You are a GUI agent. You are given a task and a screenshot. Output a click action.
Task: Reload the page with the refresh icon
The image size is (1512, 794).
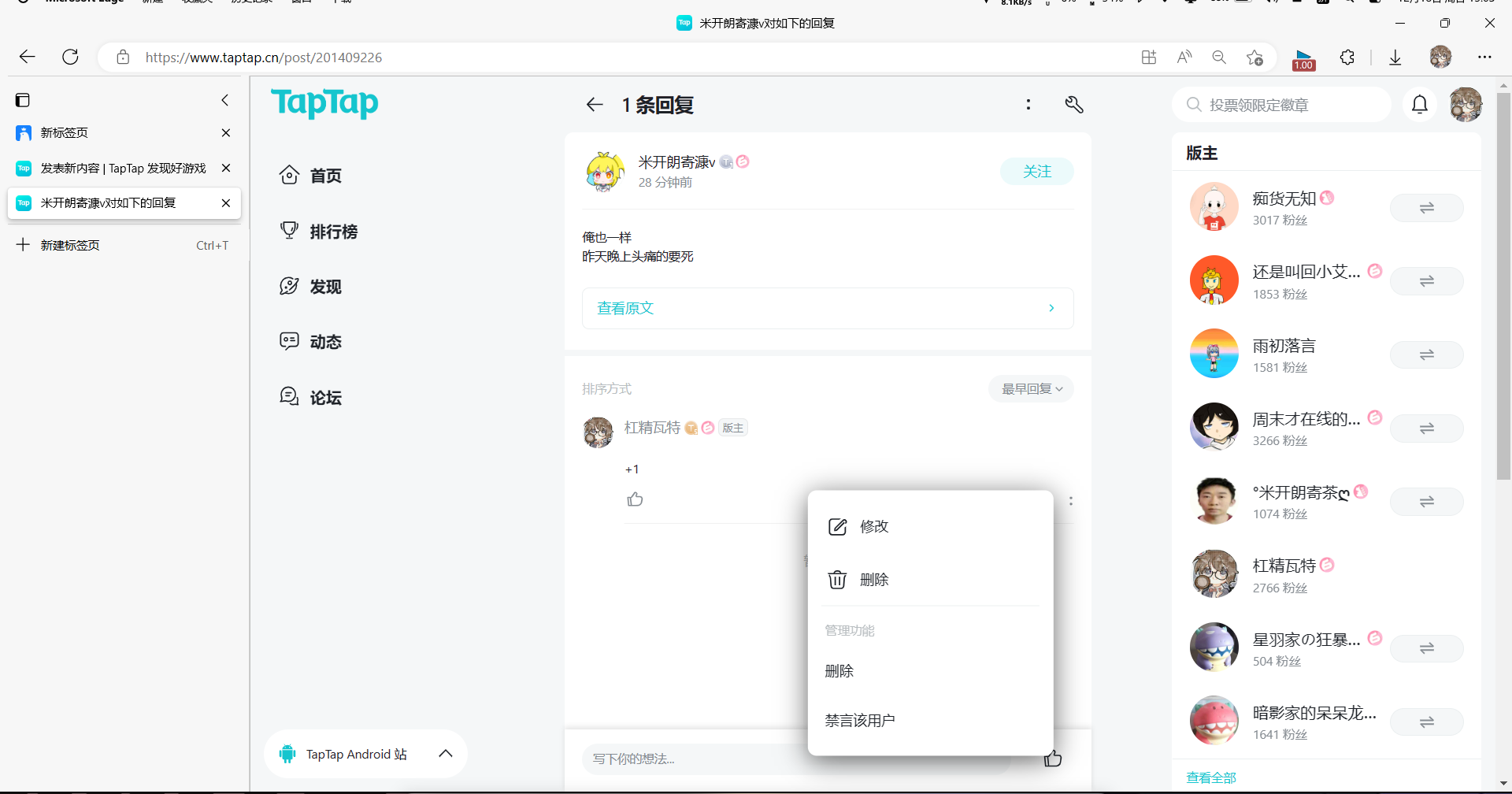tap(70, 57)
